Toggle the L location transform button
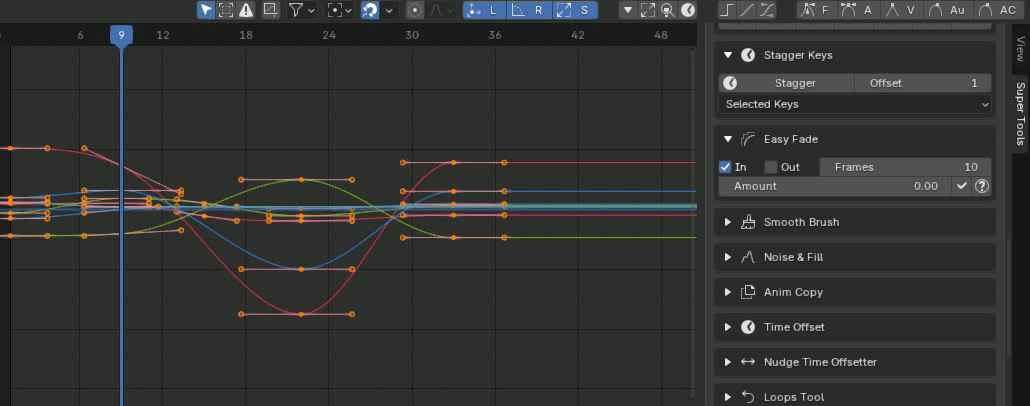 pos(485,10)
